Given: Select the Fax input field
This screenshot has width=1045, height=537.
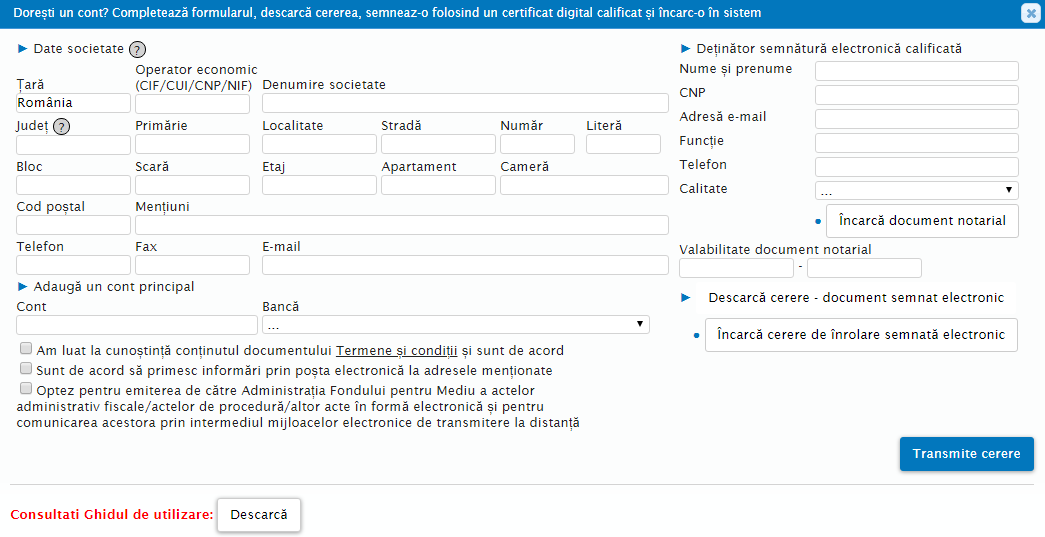Looking at the screenshot, I should 193,265.
